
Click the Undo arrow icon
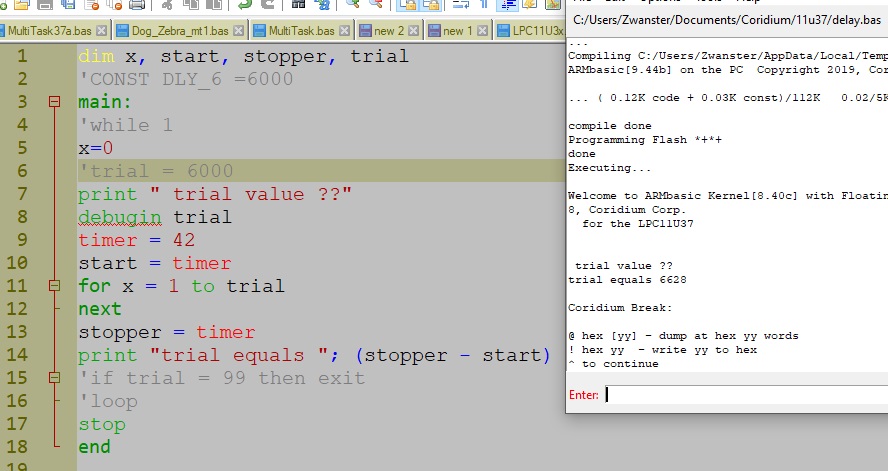click(243, 5)
